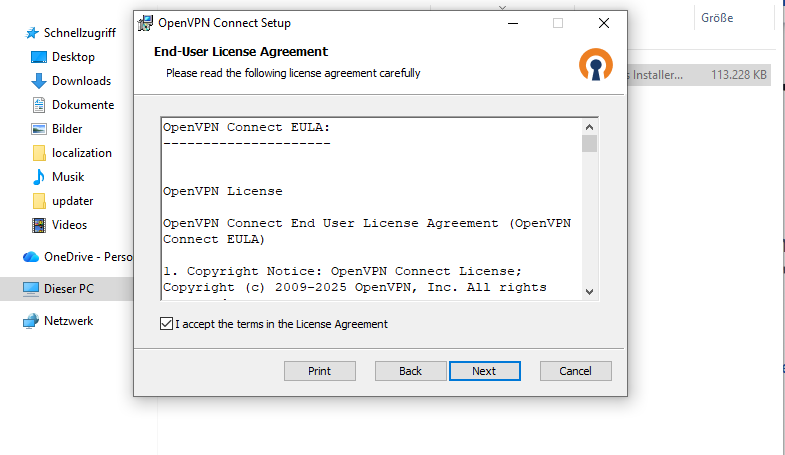Select Dieser PC in the navigation tree

pyautogui.click(x=68, y=289)
